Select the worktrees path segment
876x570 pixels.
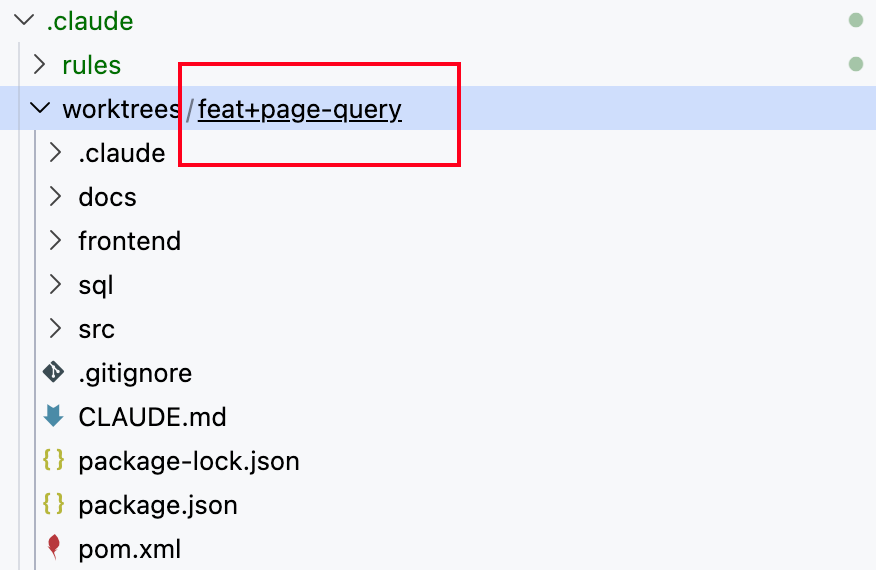pos(120,109)
